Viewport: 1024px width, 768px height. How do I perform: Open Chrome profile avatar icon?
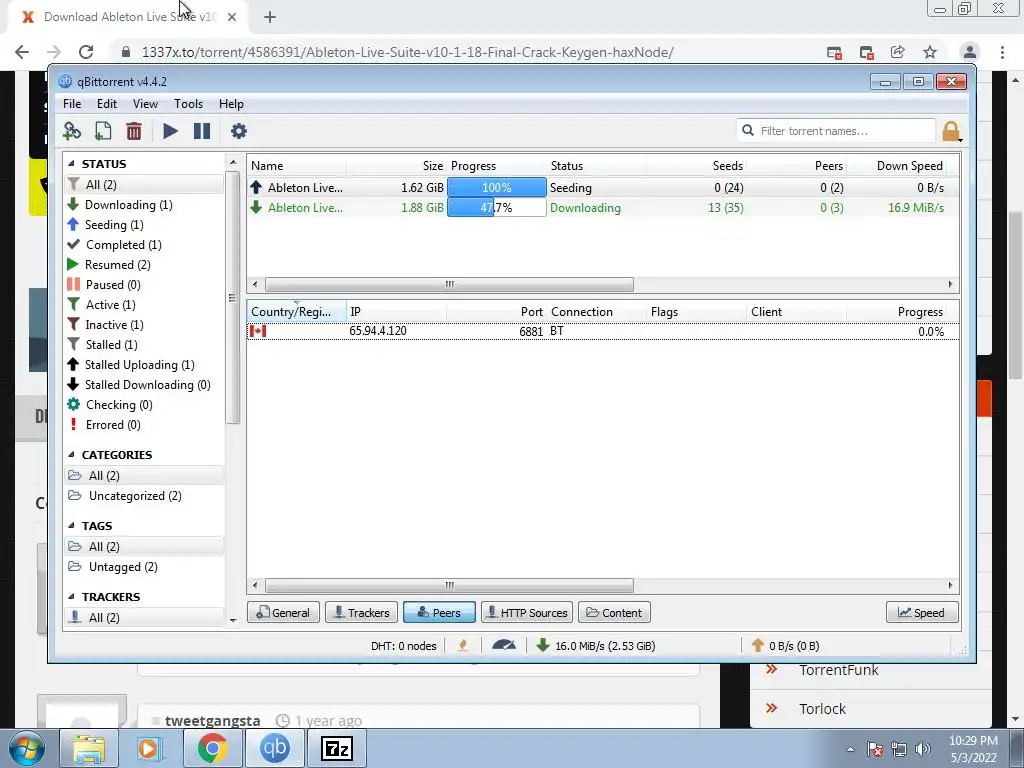pos(970,52)
